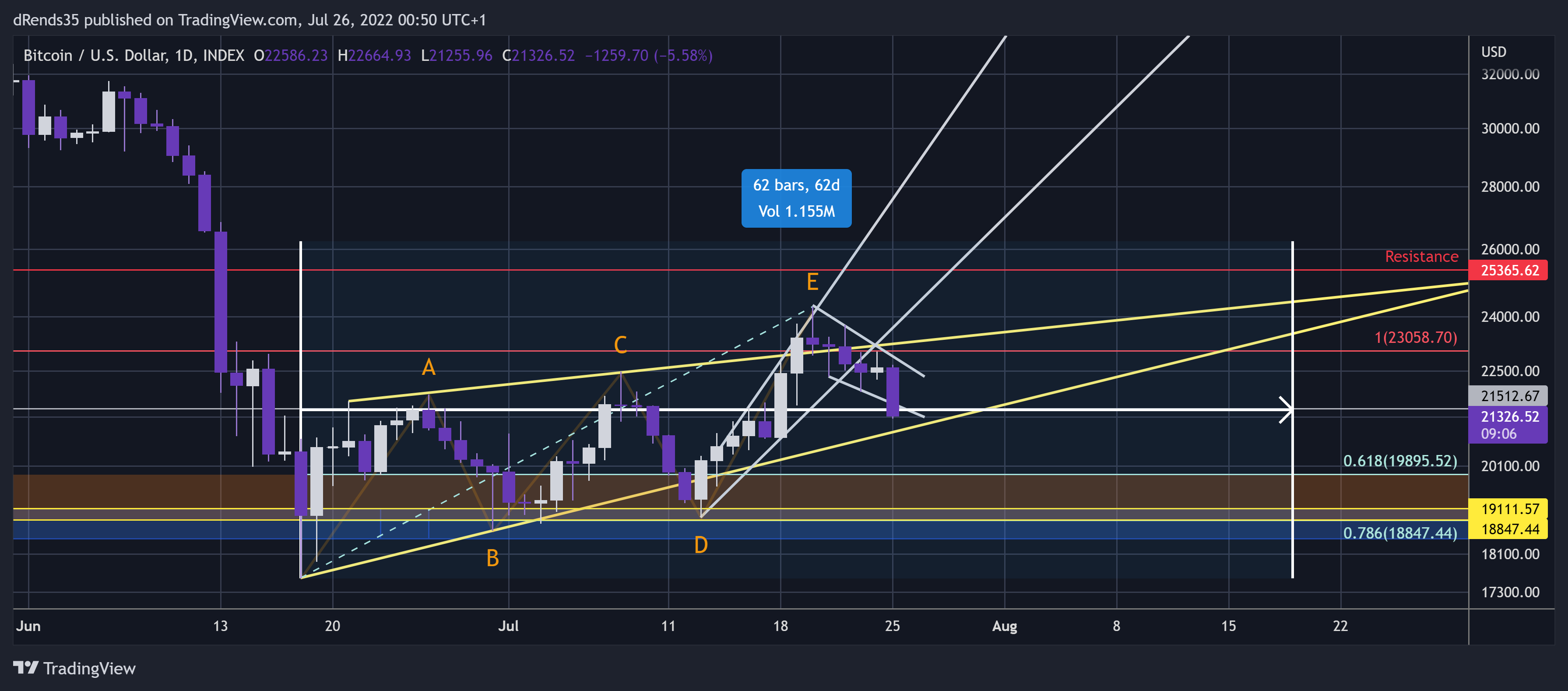Click the 28000.00 price axis label

(1510, 187)
